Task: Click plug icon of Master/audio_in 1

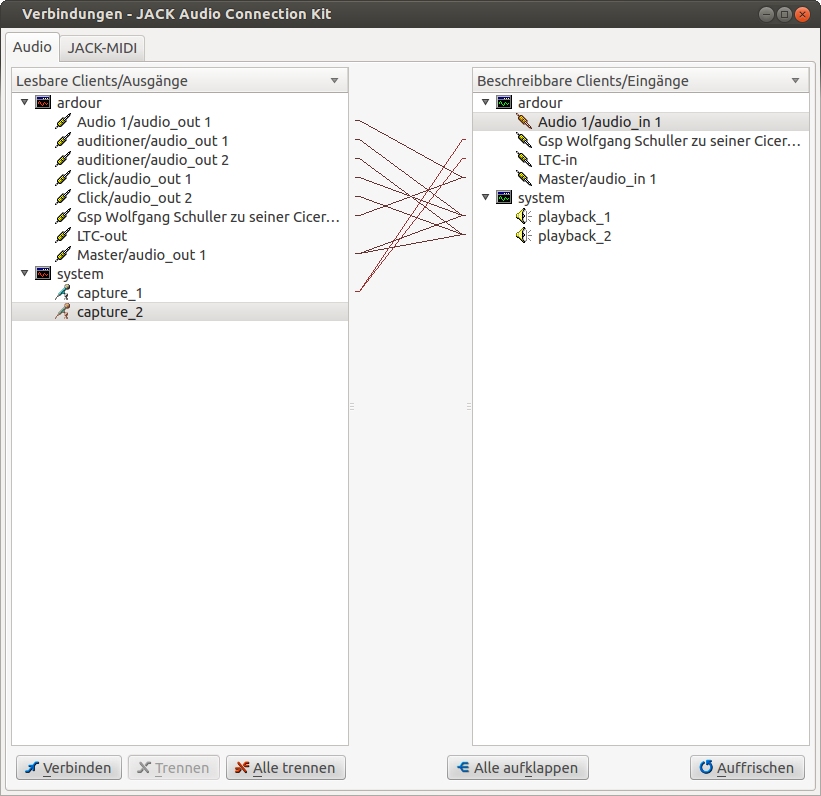Action: tap(524, 179)
